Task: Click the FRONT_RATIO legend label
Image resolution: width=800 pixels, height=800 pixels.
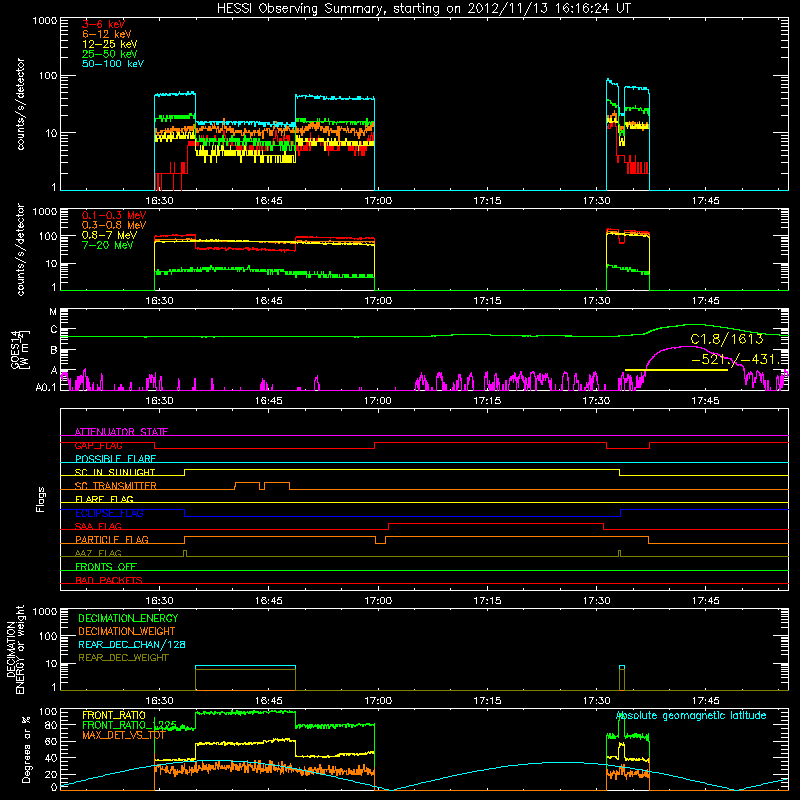Action: (114, 715)
